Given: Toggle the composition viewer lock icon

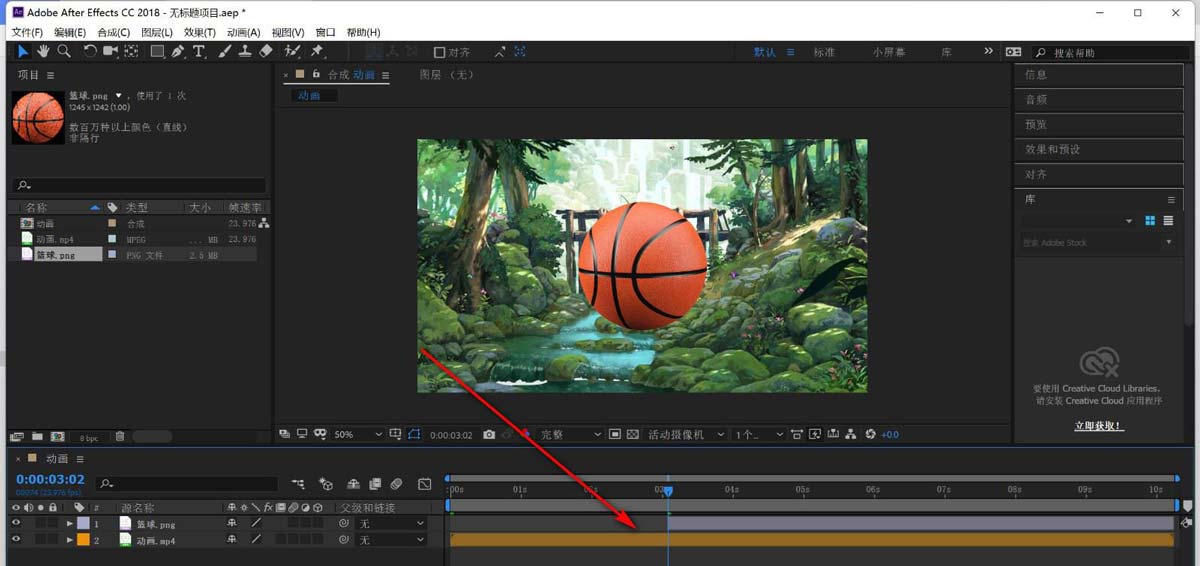Looking at the screenshot, I should click(316, 74).
